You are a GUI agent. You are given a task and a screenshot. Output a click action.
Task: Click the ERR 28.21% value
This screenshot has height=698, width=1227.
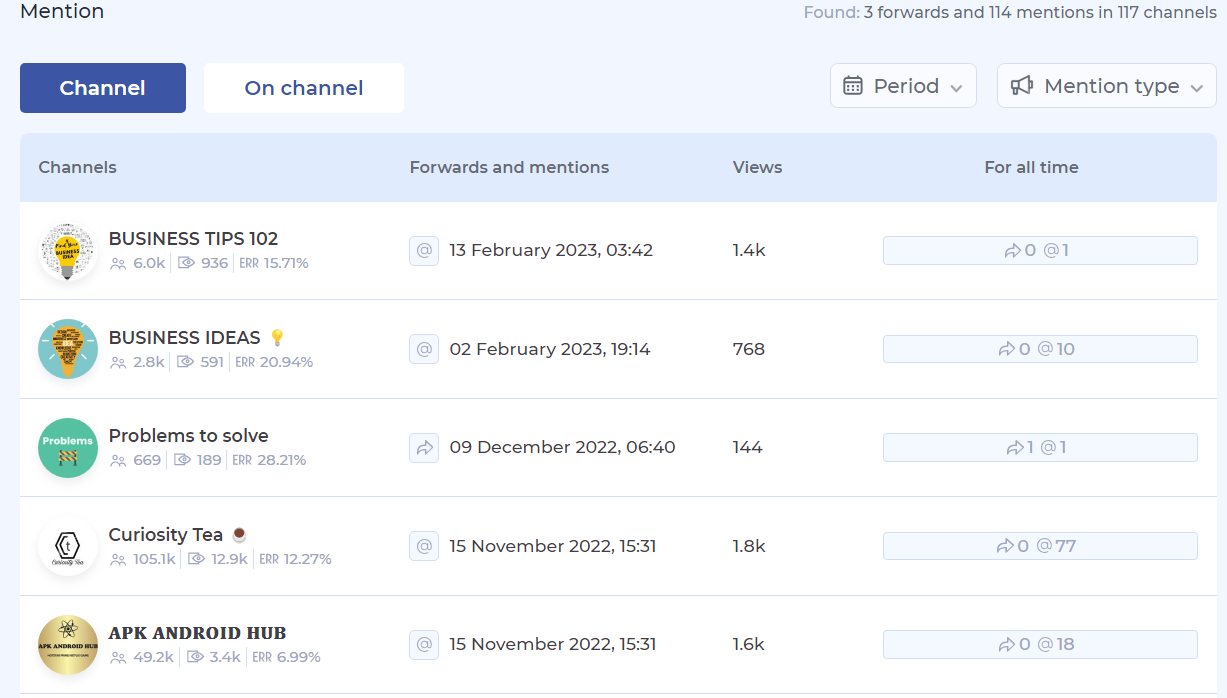point(269,460)
